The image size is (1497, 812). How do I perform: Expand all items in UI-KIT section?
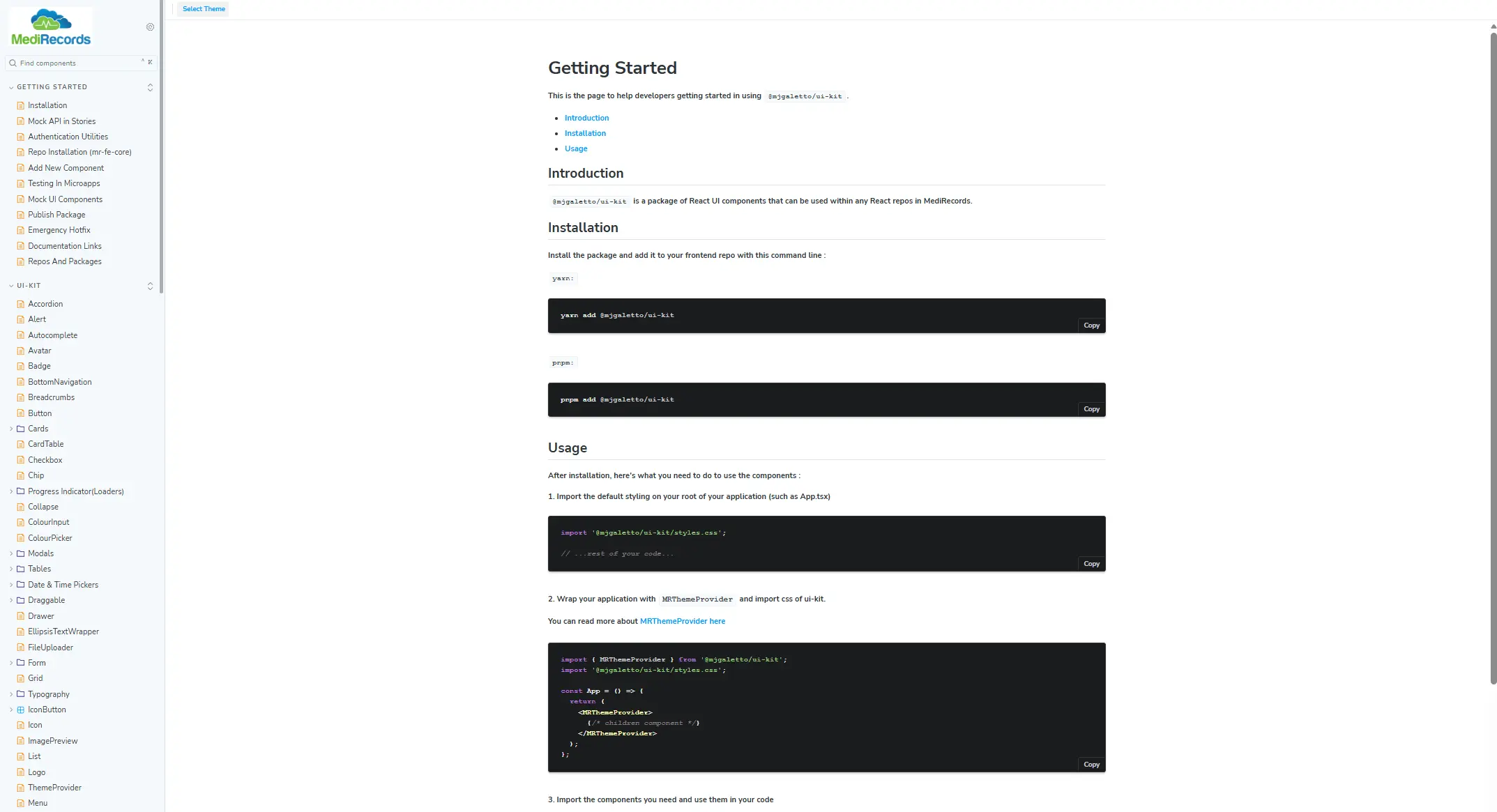(150, 286)
